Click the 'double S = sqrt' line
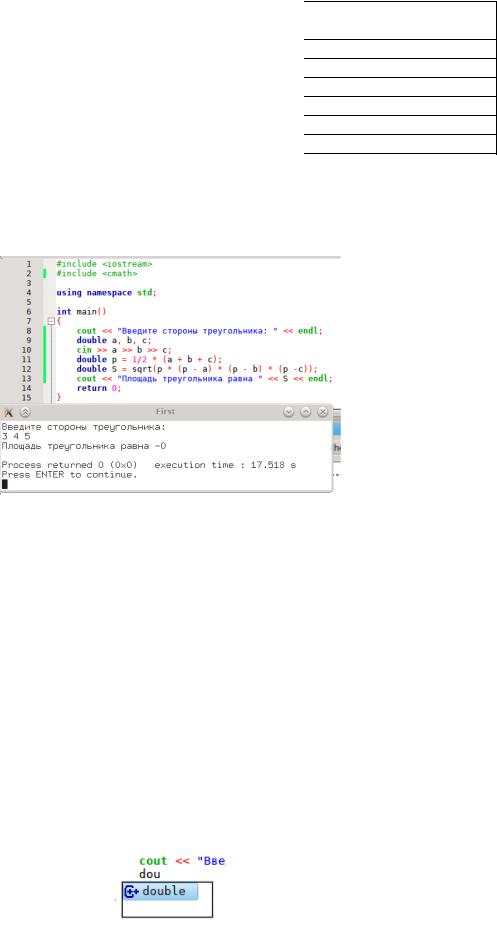The width and height of the screenshot is (497, 935). [197, 369]
